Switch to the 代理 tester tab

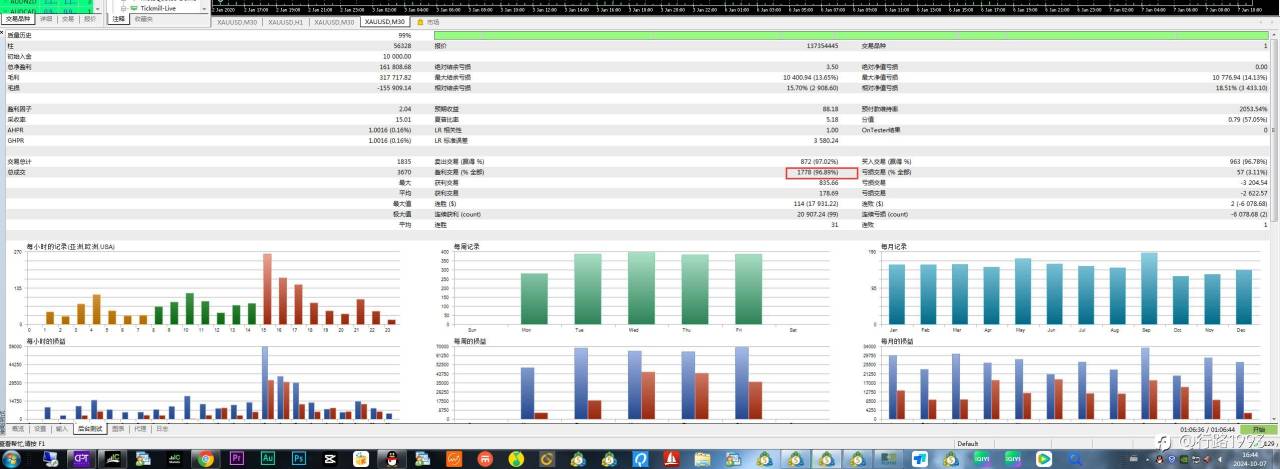click(140, 428)
